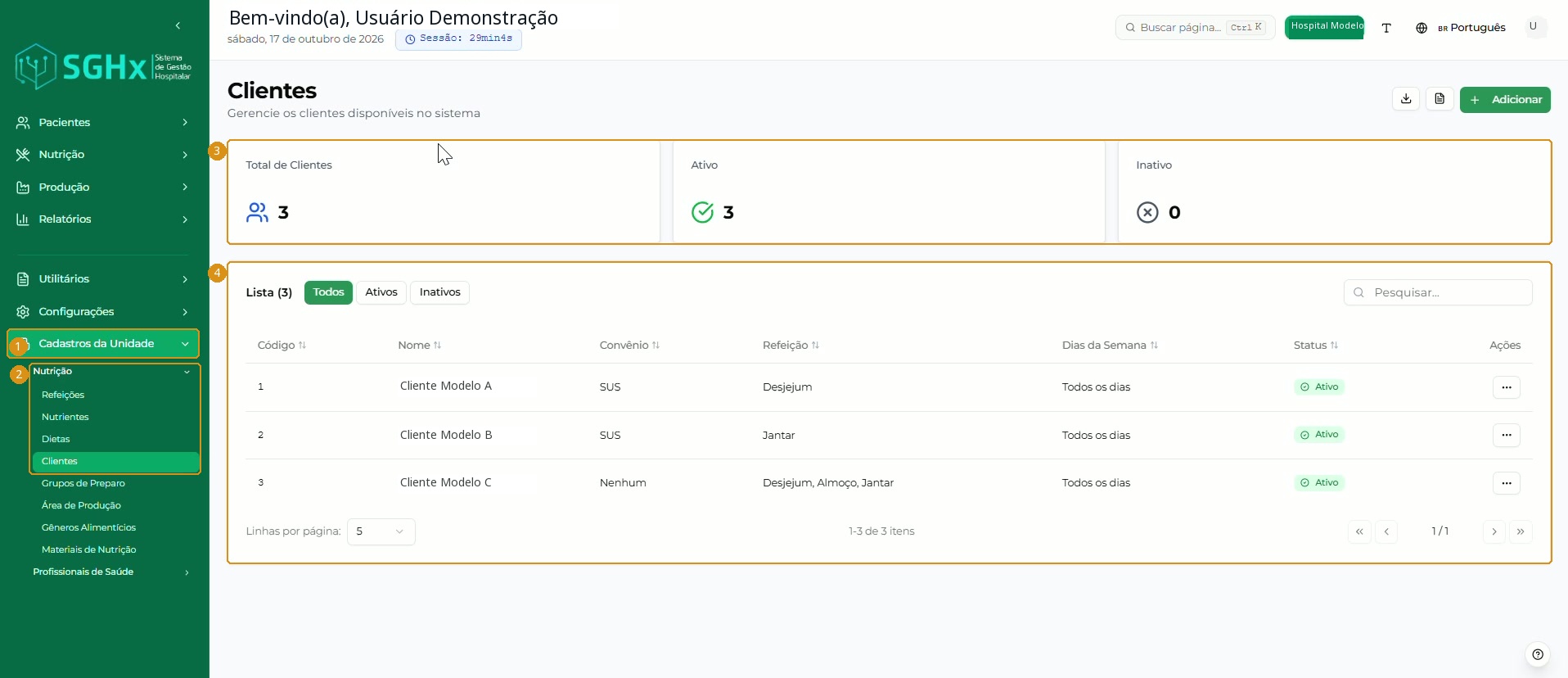Image resolution: width=1568 pixels, height=678 pixels.
Task: Click the Pesquisar search field
Action: tap(1438, 292)
